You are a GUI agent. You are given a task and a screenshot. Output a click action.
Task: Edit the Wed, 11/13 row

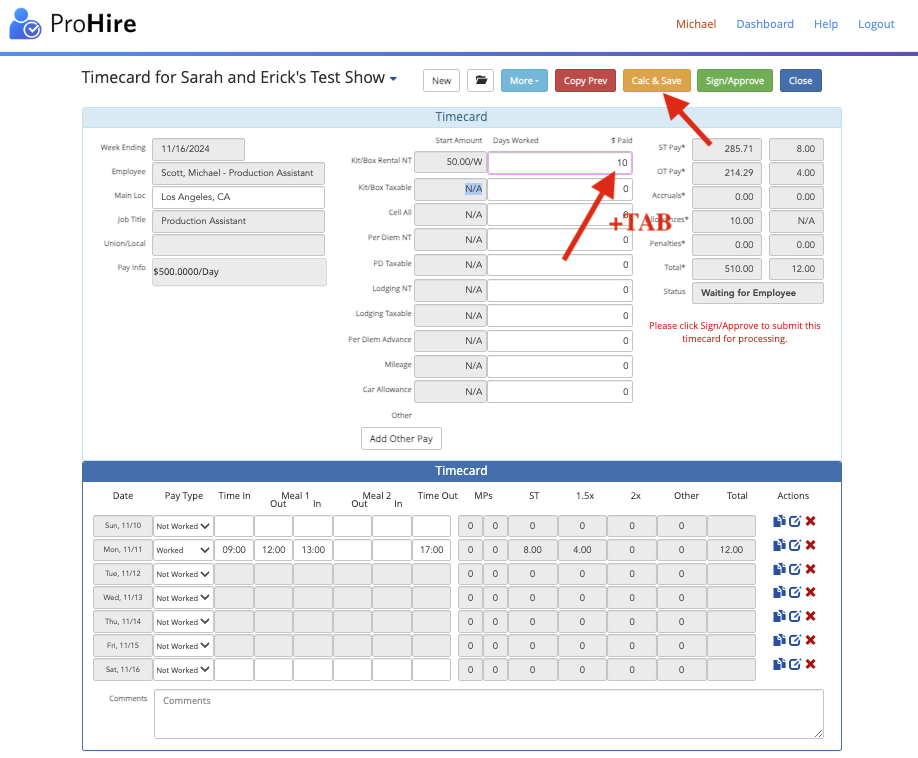(794, 592)
